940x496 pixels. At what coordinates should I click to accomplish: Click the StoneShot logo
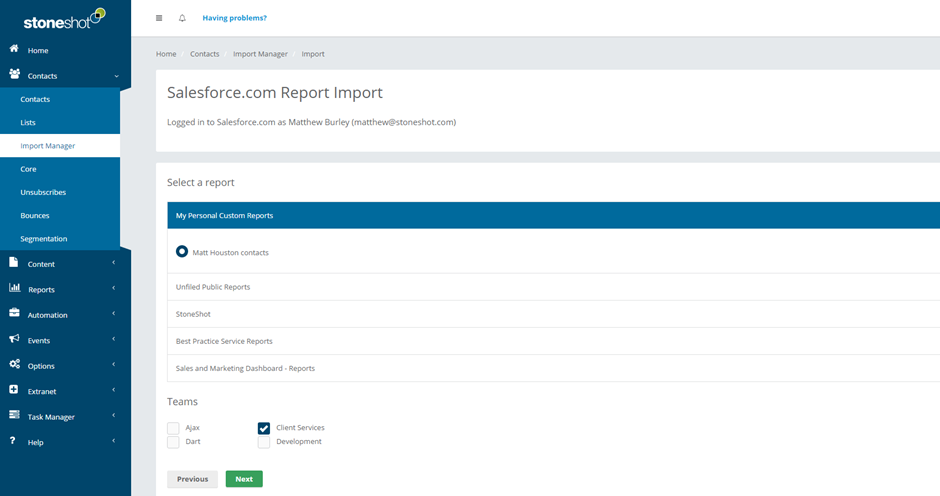tap(64, 19)
